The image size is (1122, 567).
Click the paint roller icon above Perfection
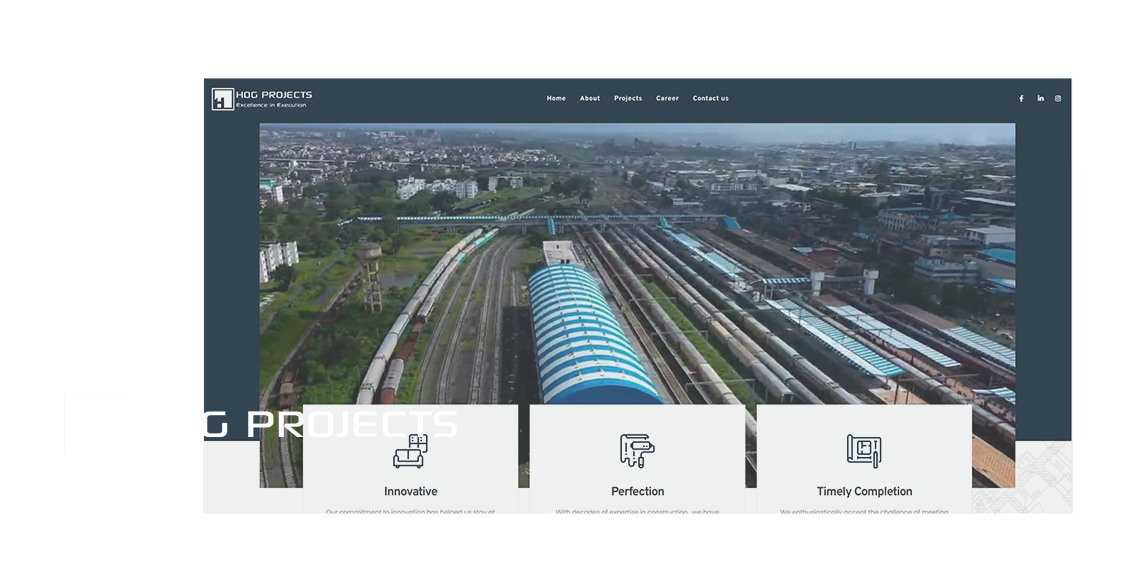637,451
